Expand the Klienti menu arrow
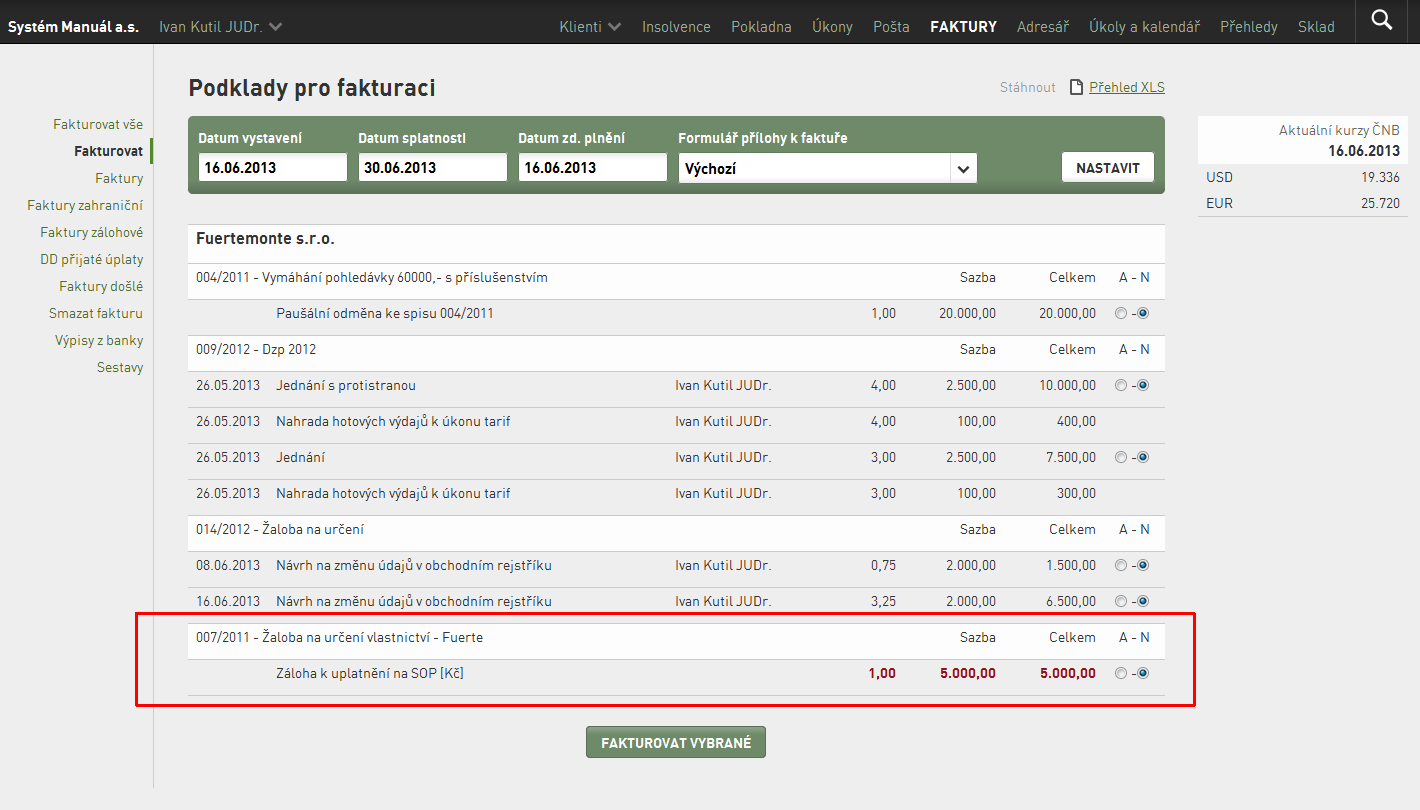 pyautogui.click(x=614, y=27)
